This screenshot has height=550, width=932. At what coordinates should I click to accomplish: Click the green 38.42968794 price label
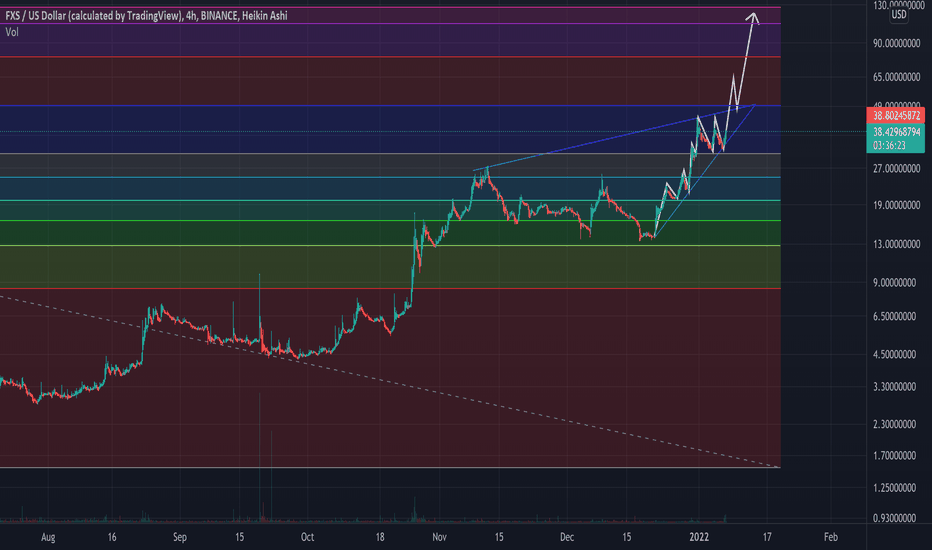point(896,132)
